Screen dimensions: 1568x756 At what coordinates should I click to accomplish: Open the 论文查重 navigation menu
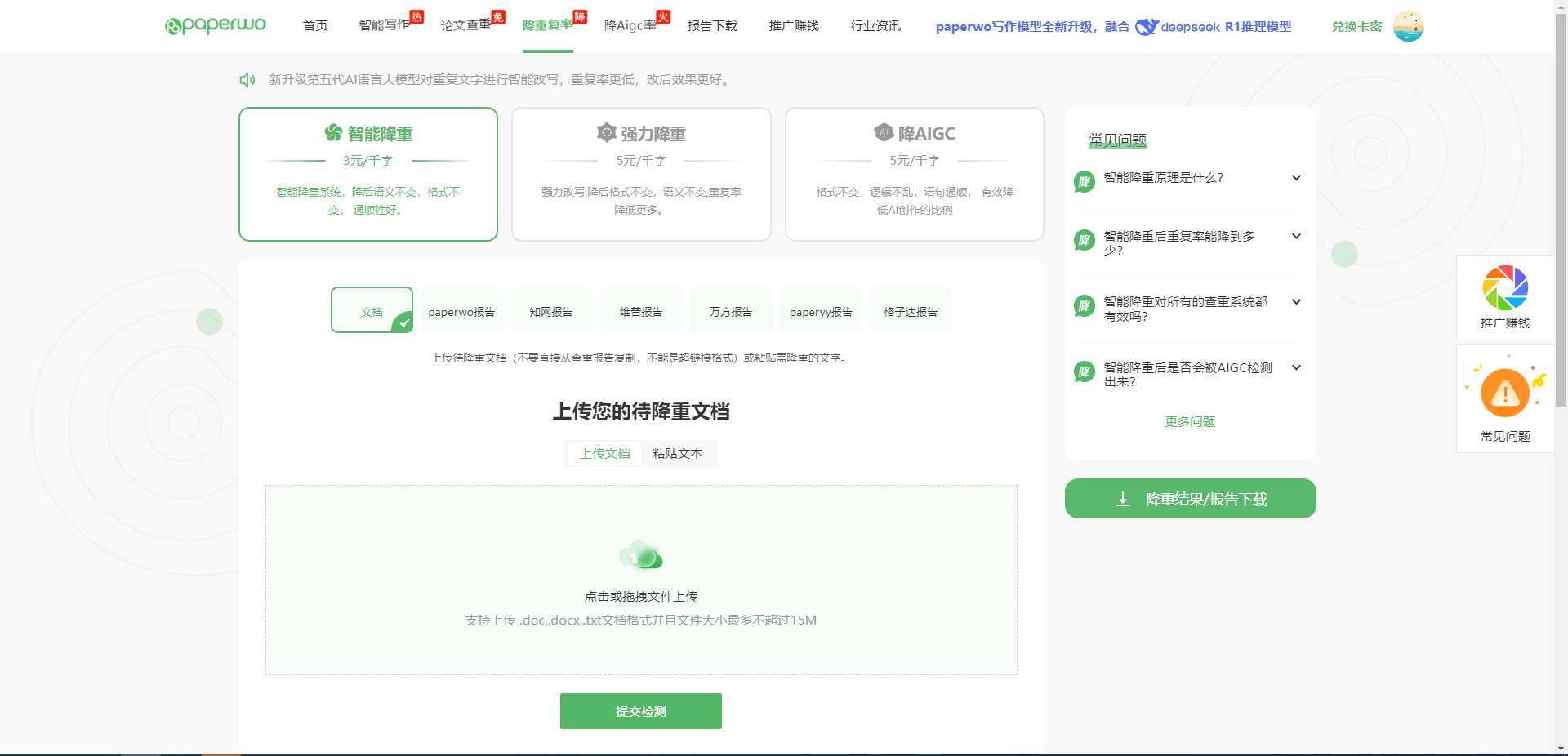[466, 26]
